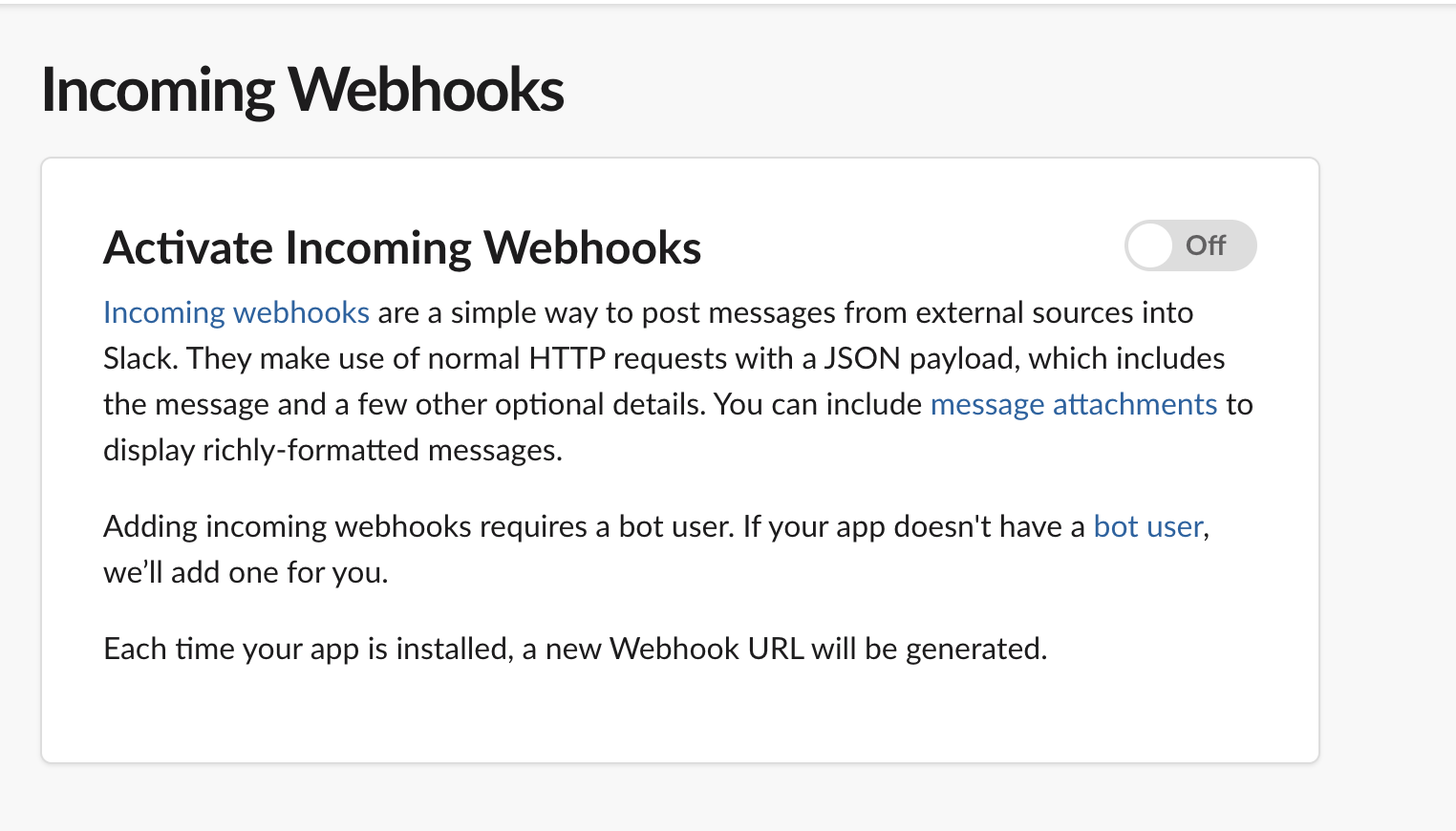Click the "Activate Incoming Webhooks" section heading
Viewport: 1456px width, 831px height.
click(x=402, y=248)
